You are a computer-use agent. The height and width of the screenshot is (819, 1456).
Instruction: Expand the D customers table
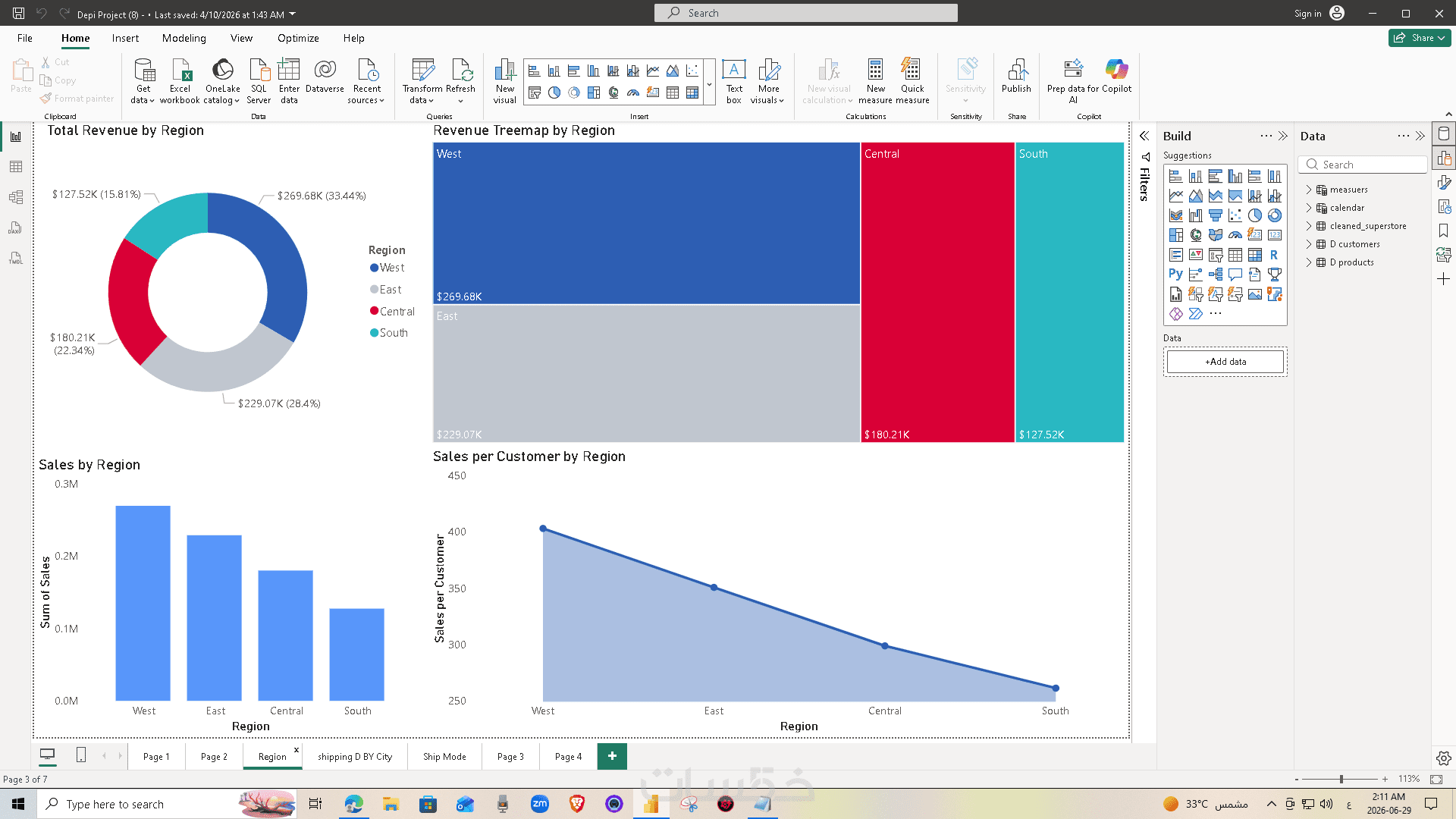(x=1309, y=244)
